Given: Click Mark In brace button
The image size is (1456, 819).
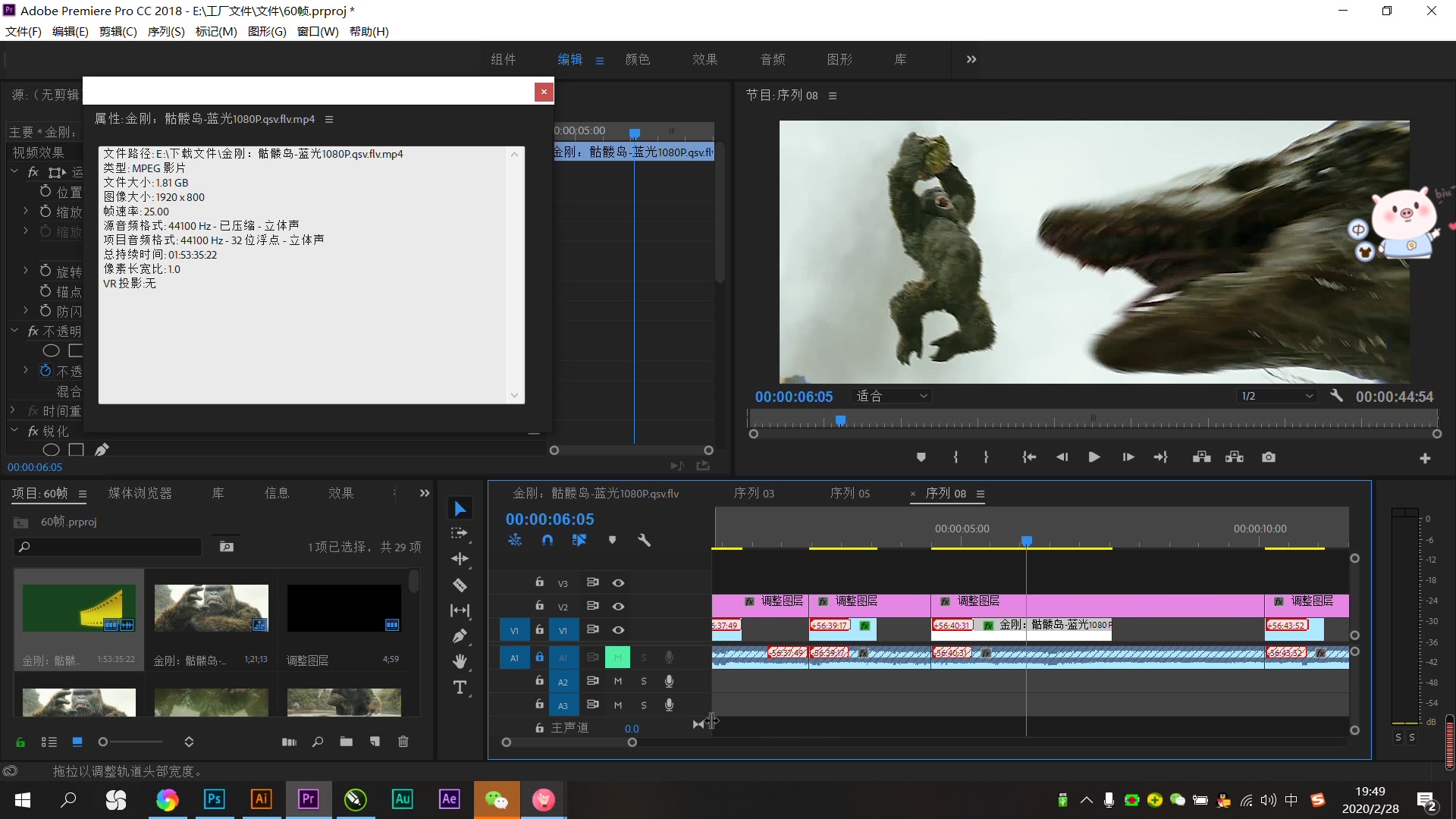Looking at the screenshot, I should click(955, 457).
